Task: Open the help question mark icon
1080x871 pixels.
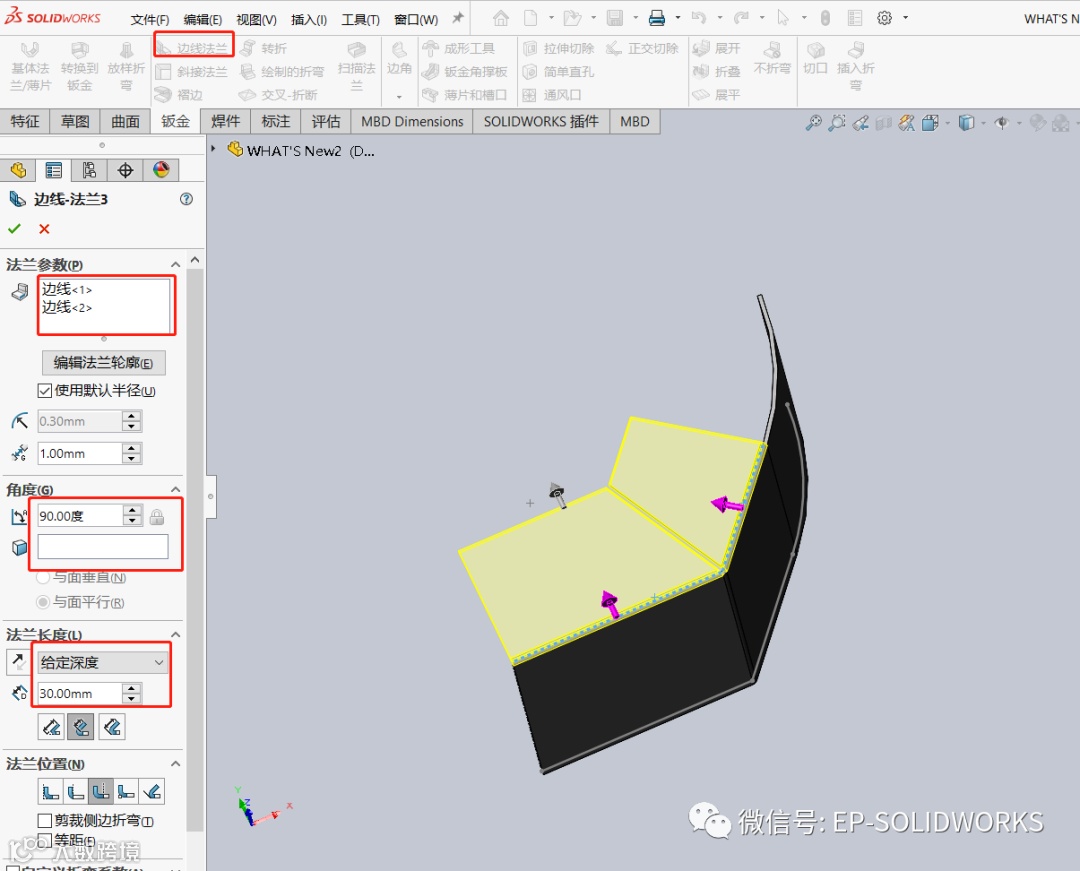Action: click(x=186, y=199)
